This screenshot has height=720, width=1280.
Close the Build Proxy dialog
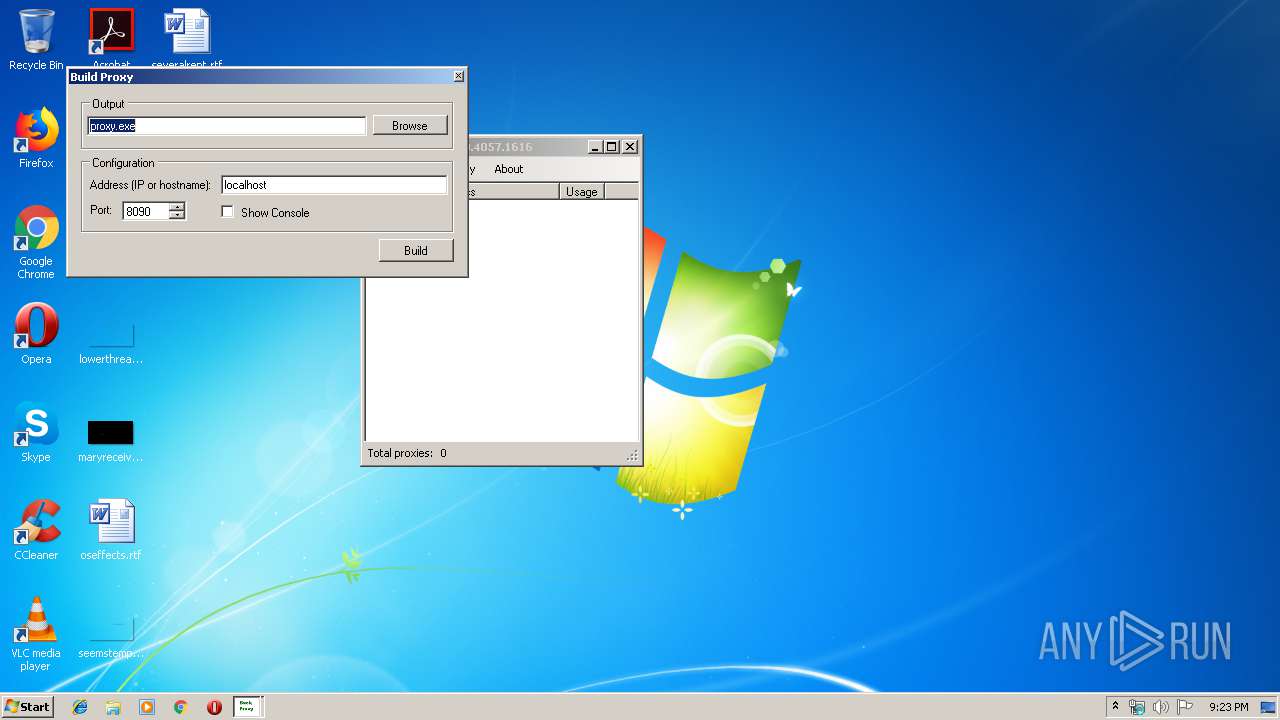click(459, 76)
